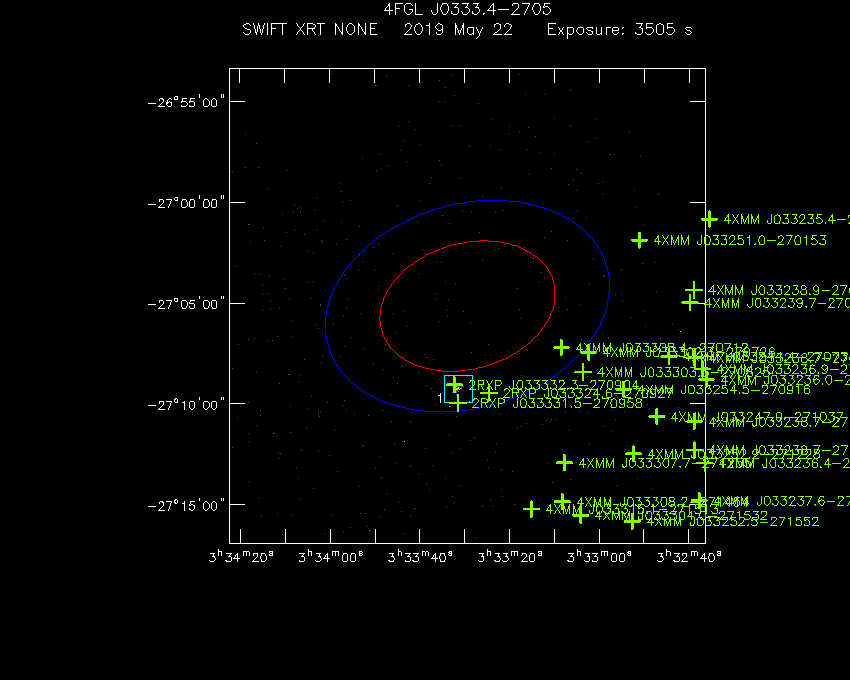Screen dimensions: 850x680
Task: Click the -27°00'00" declination axis label
Action: (186, 203)
